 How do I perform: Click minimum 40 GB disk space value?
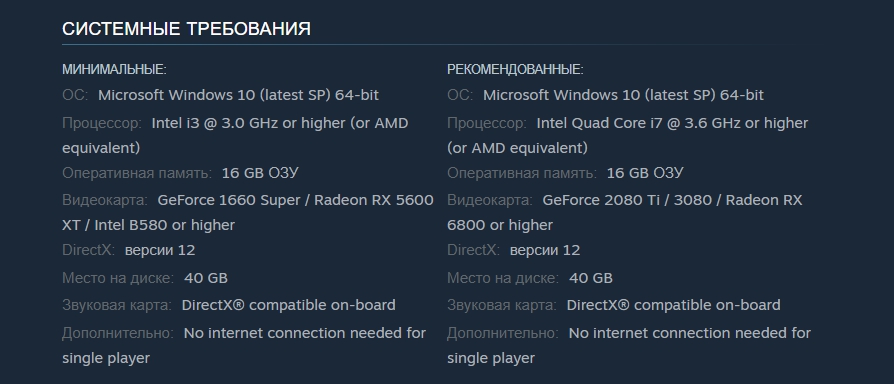(x=206, y=278)
